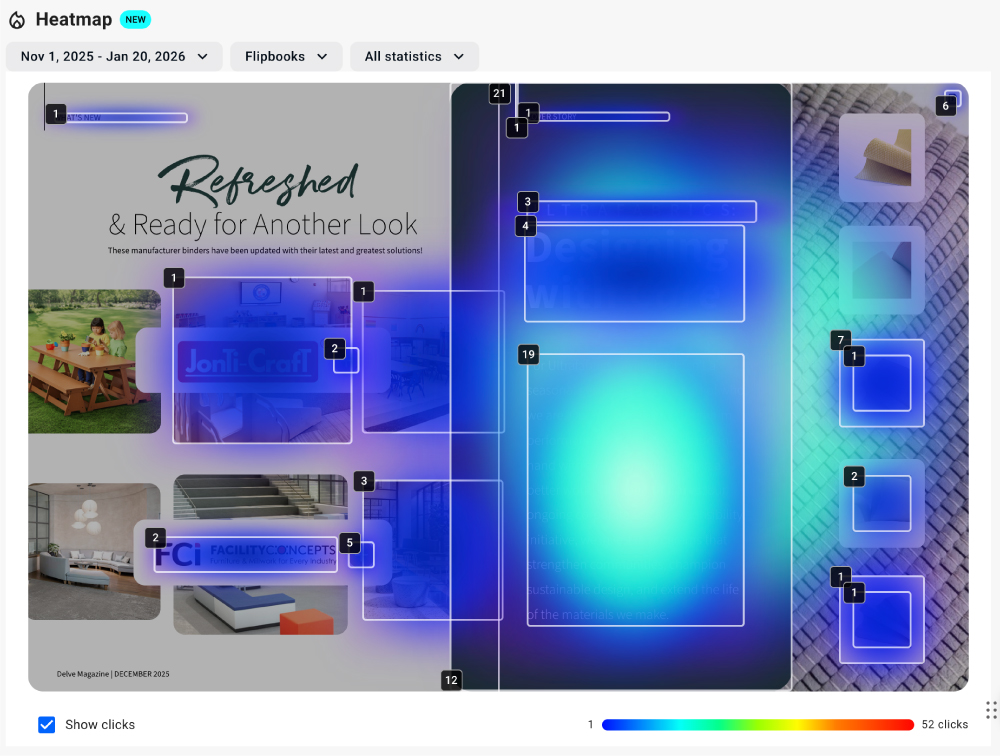This screenshot has width=1000, height=756.
Task: Select the rolled fabric thumbnail
Action: point(881,157)
